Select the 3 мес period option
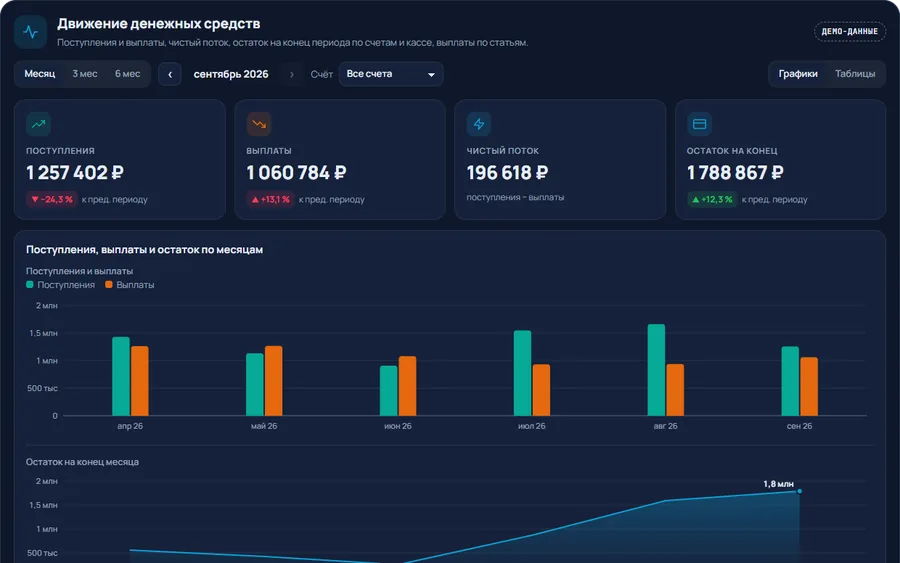 (x=85, y=74)
